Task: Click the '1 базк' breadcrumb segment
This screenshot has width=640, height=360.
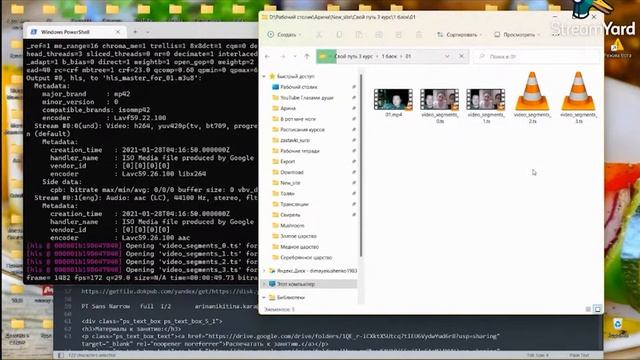Action: point(389,56)
